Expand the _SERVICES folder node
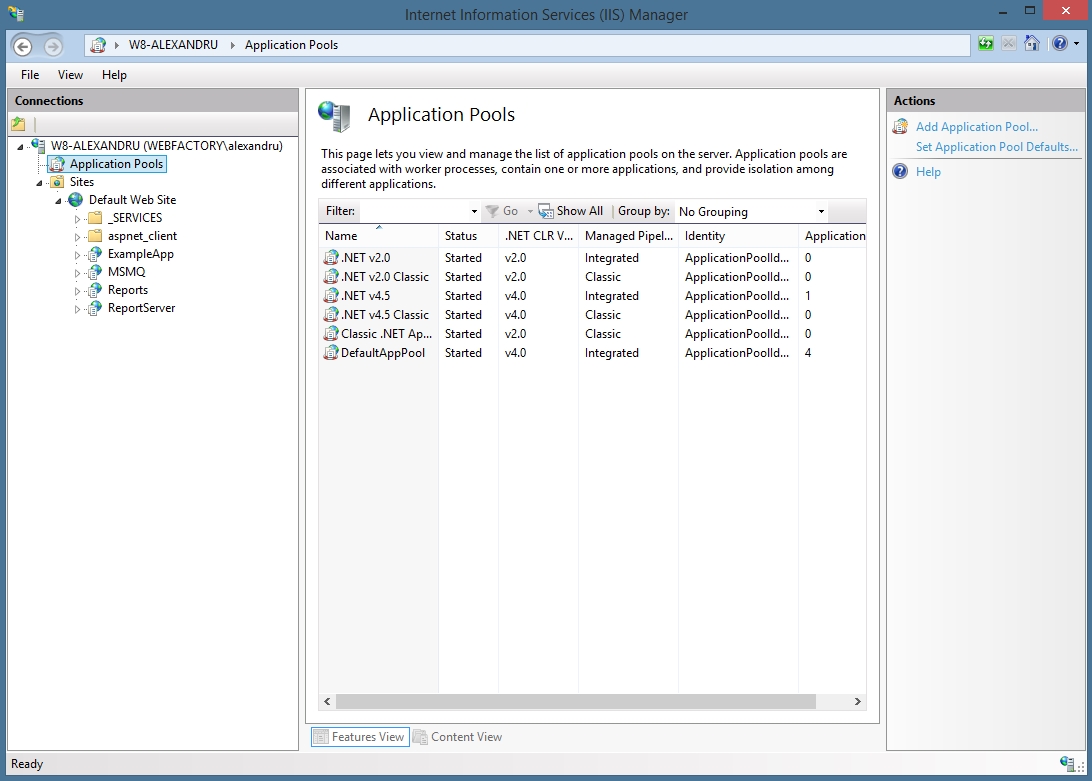 78,218
